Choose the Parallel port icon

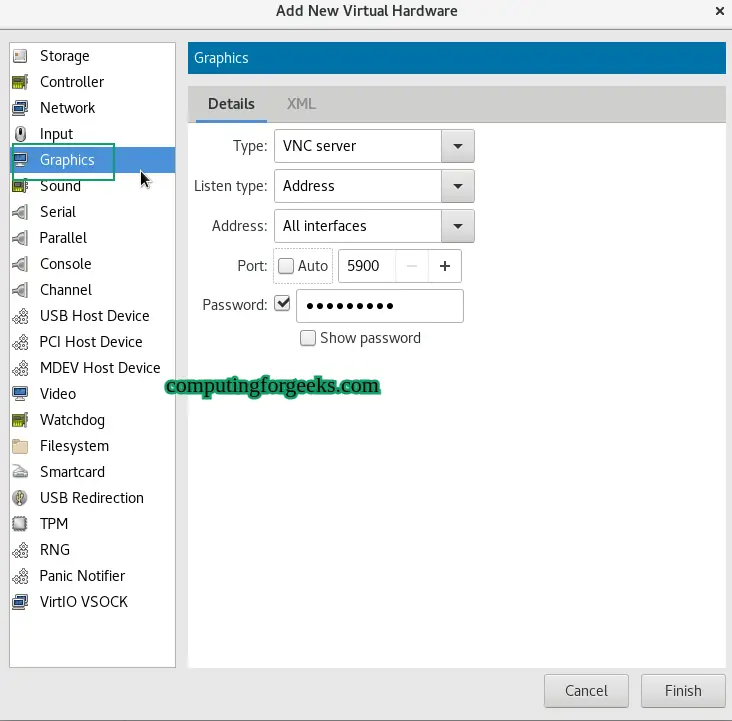20,238
